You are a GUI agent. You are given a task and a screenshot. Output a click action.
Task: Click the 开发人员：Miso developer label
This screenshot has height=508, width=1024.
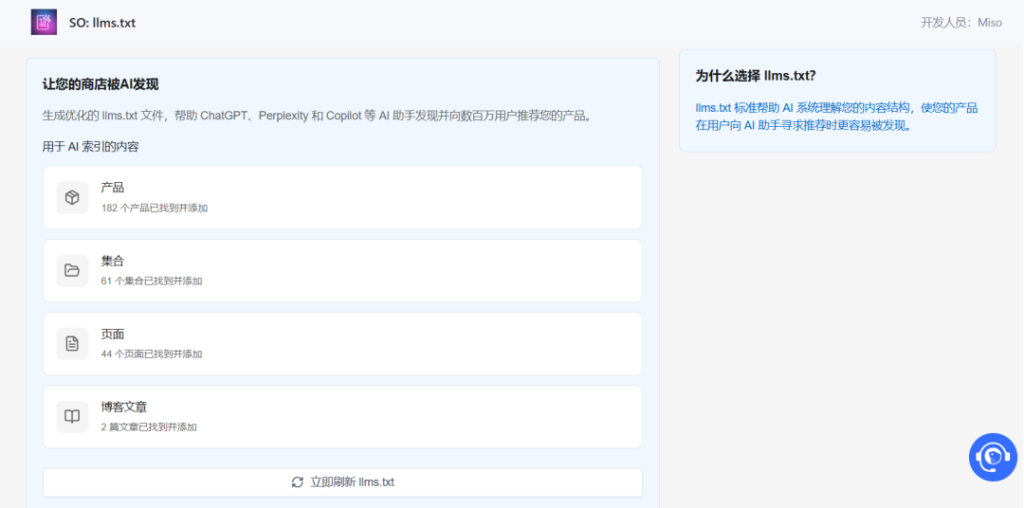[x=961, y=23]
